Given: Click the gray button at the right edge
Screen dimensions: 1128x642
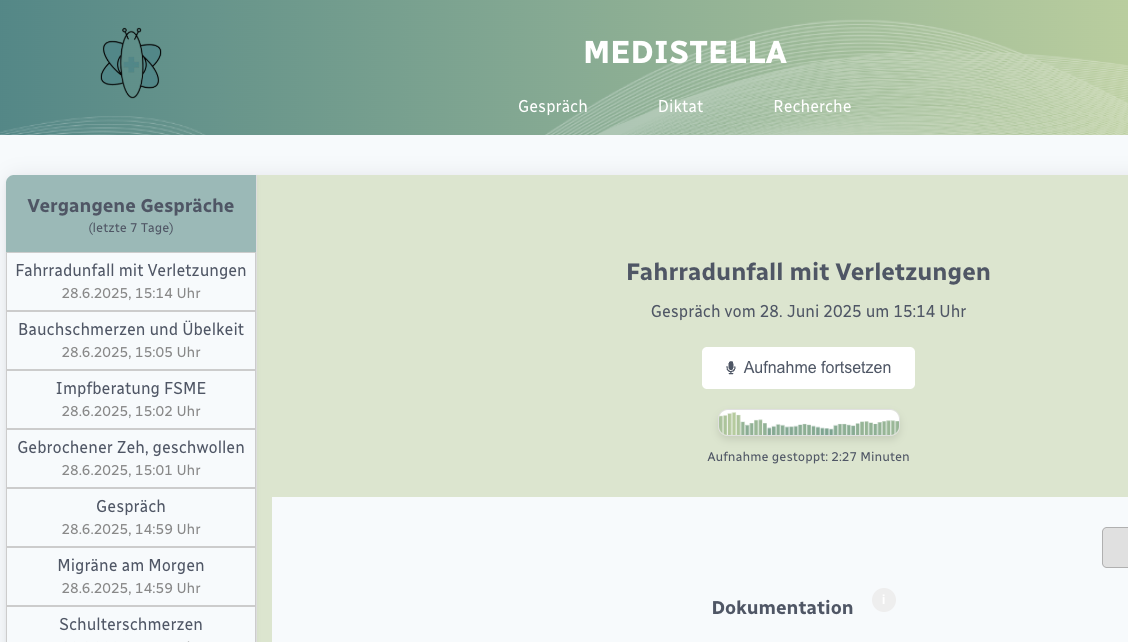Looking at the screenshot, I should 1115,548.
